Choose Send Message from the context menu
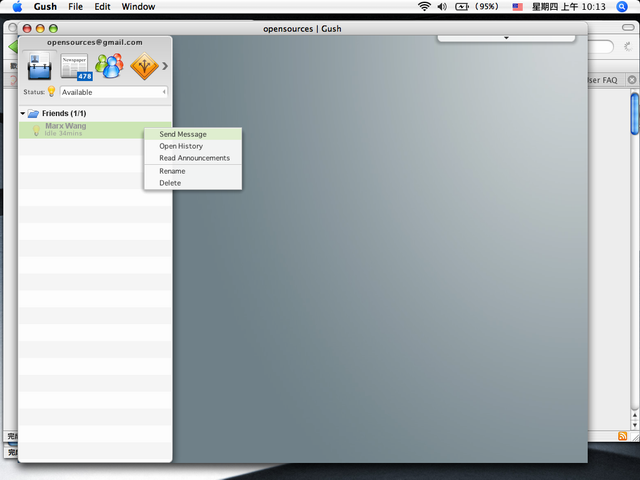640x480 pixels. [x=193, y=134]
